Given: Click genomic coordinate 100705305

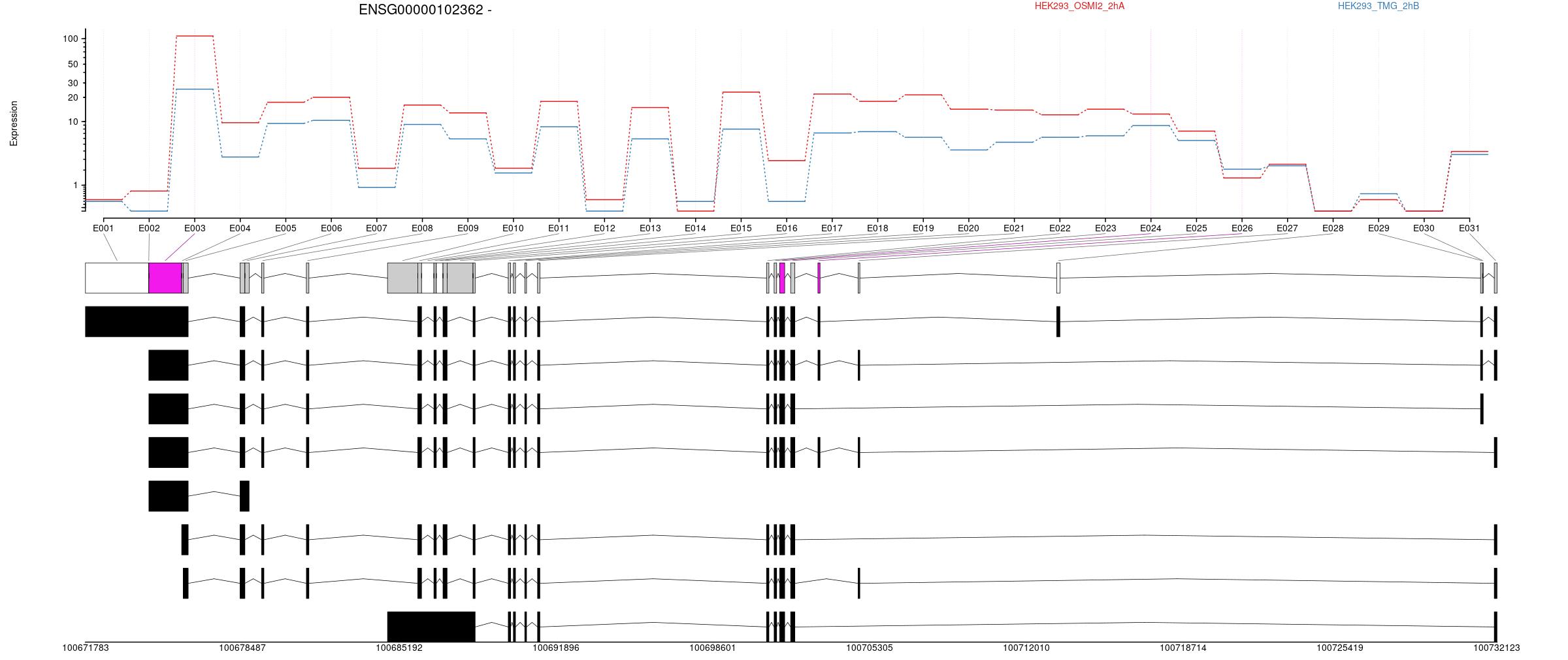Looking at the screenshot, I should [x=870, y=648].
